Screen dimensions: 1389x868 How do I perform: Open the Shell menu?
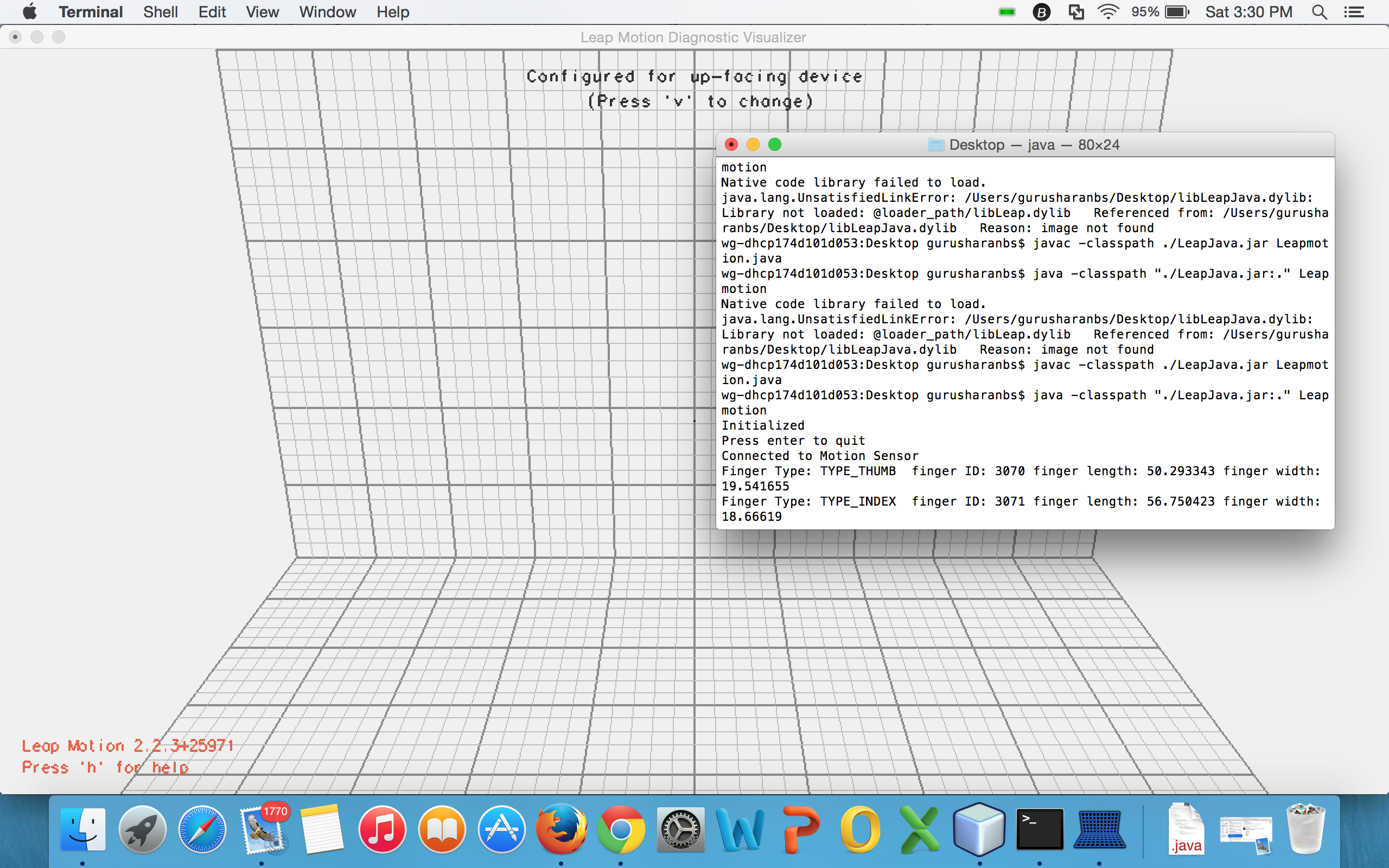[160, 12]
